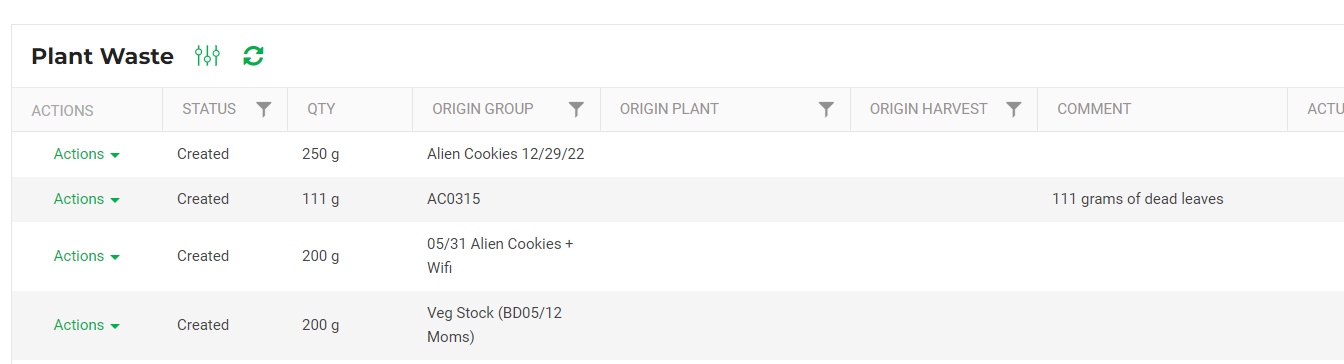Click the Alien Cookies 12/29/22 group cell
The width and height of the screenshot is (1344, 364).
pos(506,154)
